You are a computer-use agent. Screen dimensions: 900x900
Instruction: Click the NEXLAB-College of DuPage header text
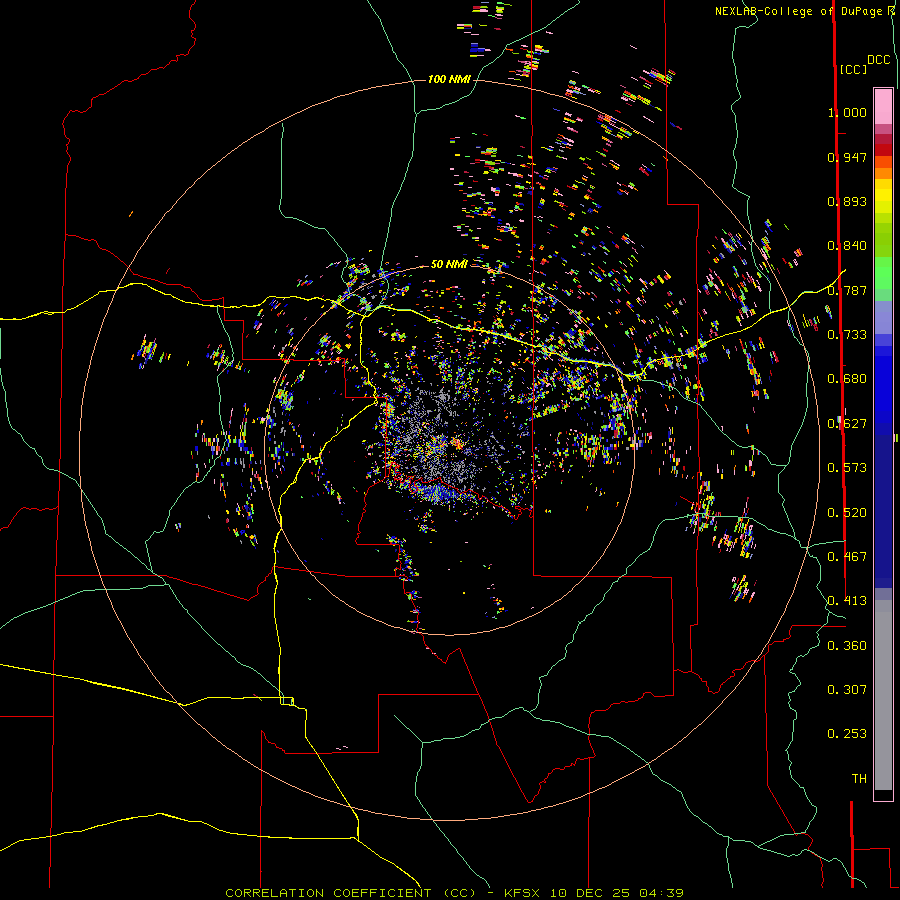click(x=800, y=11)
